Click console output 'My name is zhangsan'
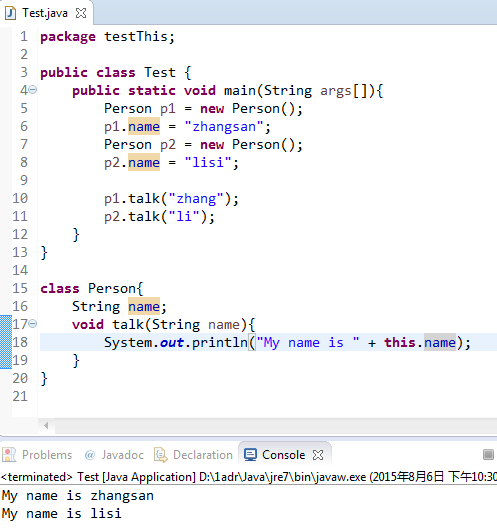This screenshot has width=497, height=529. 78,496
